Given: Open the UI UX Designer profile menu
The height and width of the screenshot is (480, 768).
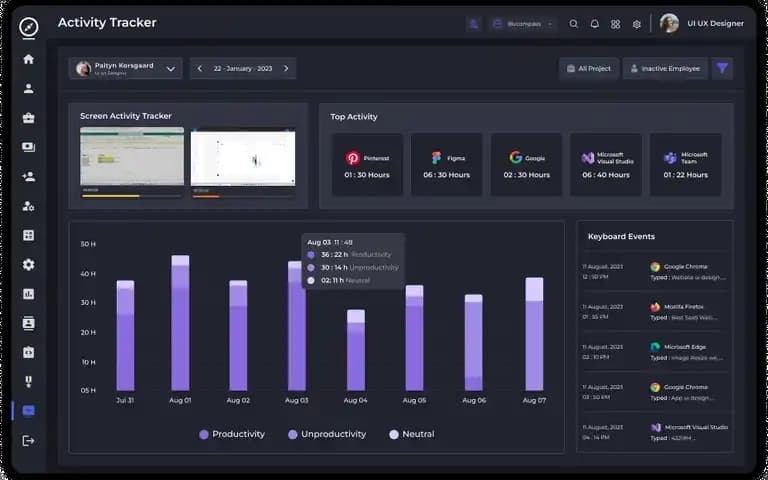Looking at the screenshot, I should pyautogui.click(x=715, y=24).
